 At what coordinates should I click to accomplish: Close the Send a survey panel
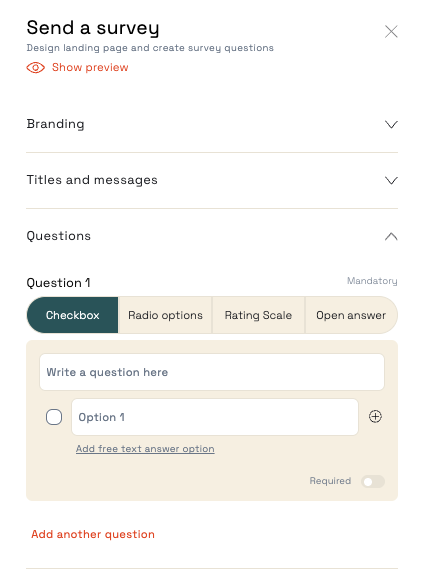tap(391, 32)
